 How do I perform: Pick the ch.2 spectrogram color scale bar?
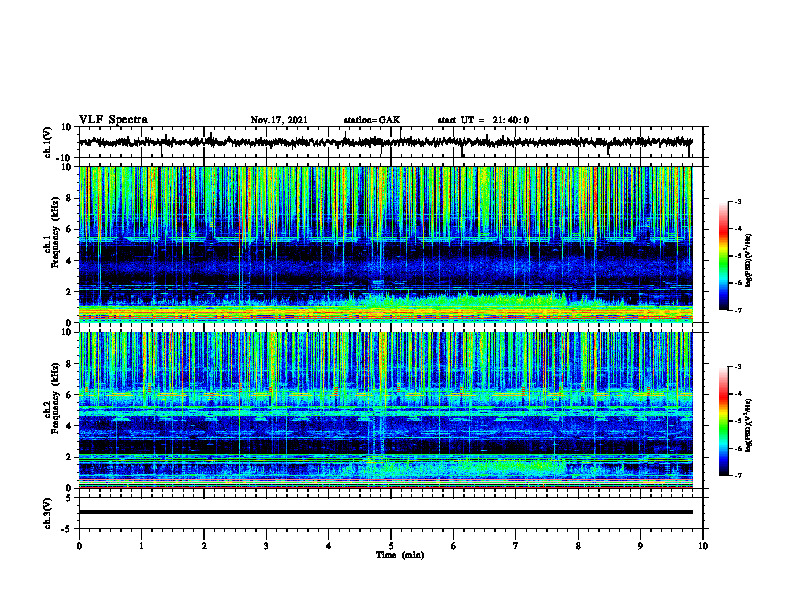click(723, 421)
